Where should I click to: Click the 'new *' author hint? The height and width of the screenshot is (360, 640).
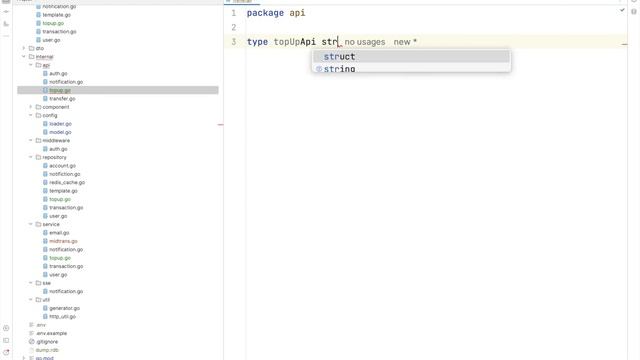(405, 42)
